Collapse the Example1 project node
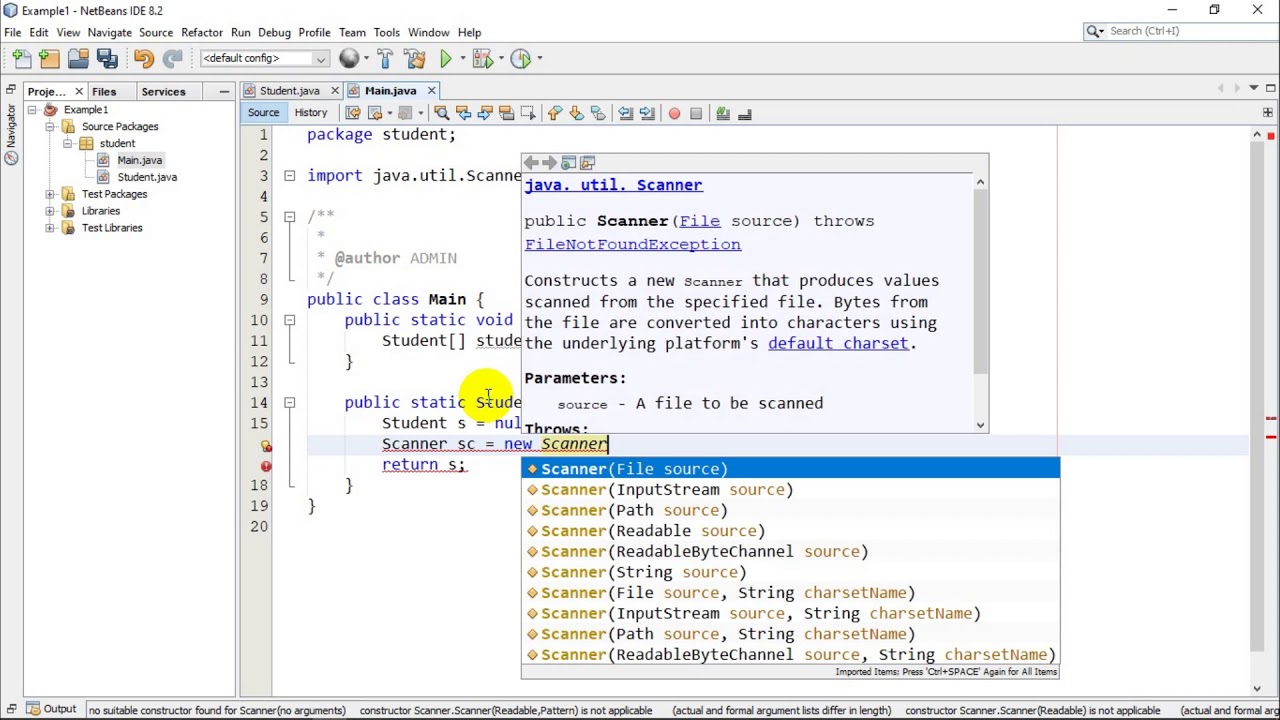The height and width of the screenshot is (720, 1280). (32, 110)
